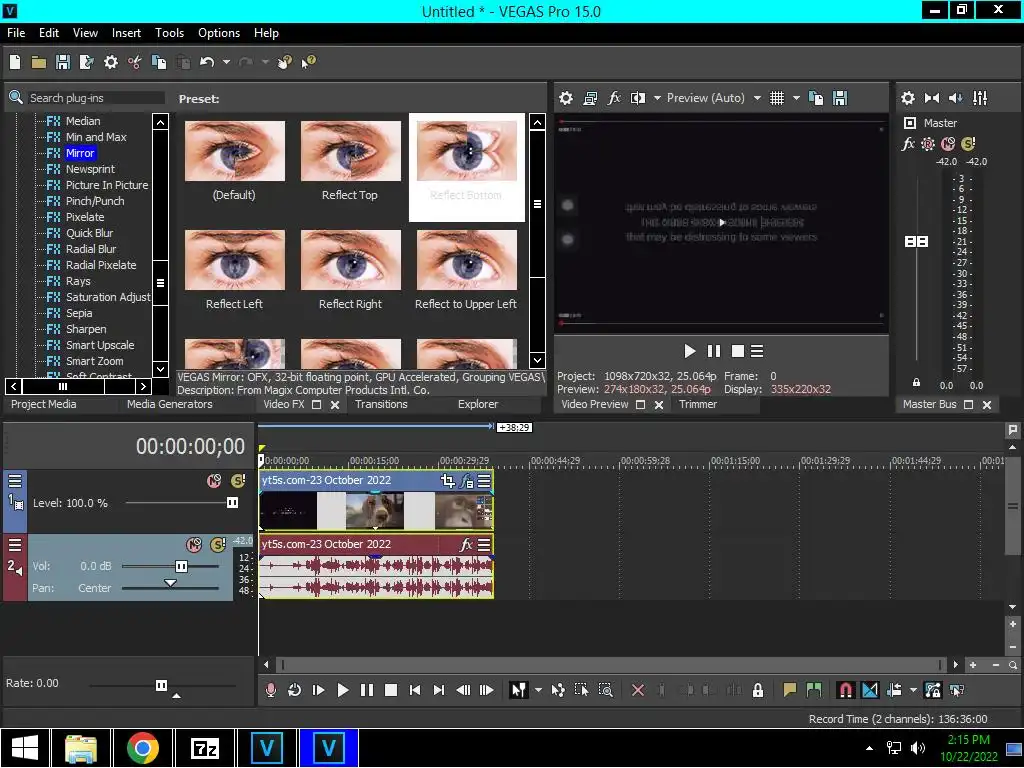
Task: Adjust the Rate slider handle
Action: click(x=161, y=684)
